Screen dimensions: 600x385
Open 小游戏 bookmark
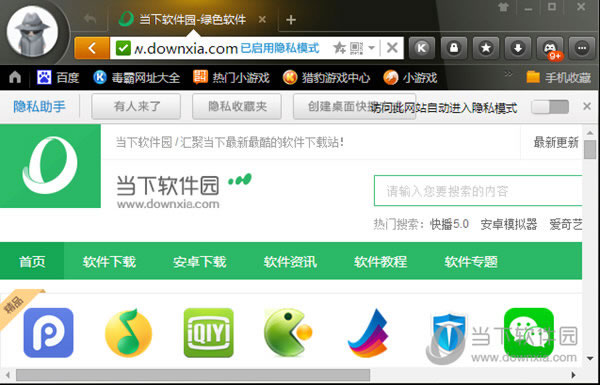[410, 78]
